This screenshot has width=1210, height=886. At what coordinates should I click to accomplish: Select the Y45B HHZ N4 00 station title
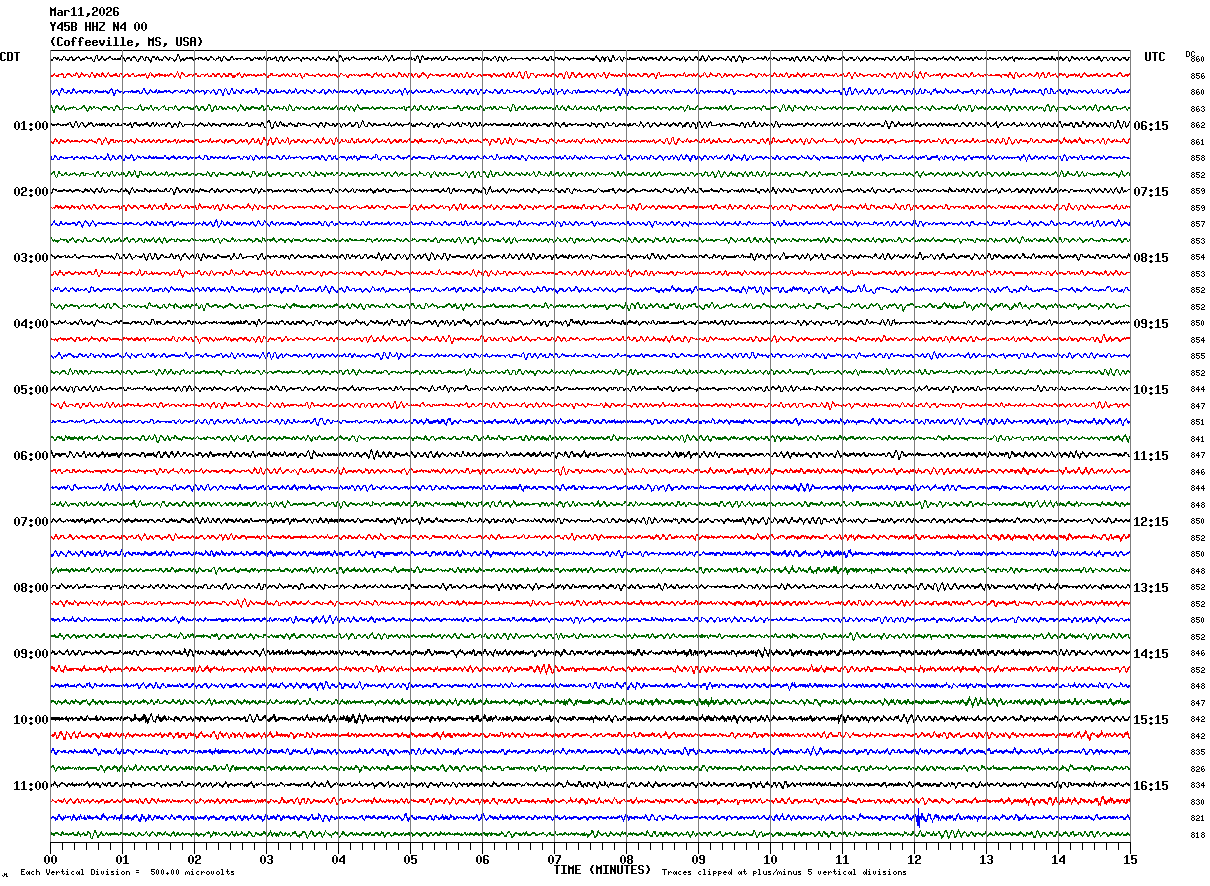tap(98, 27)
